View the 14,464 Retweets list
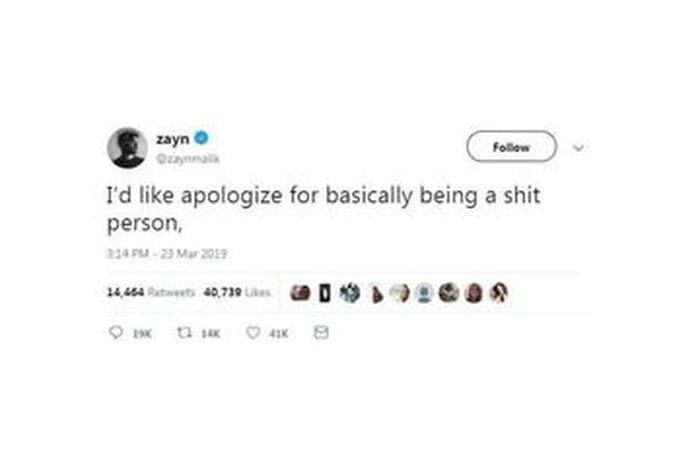 151,292
